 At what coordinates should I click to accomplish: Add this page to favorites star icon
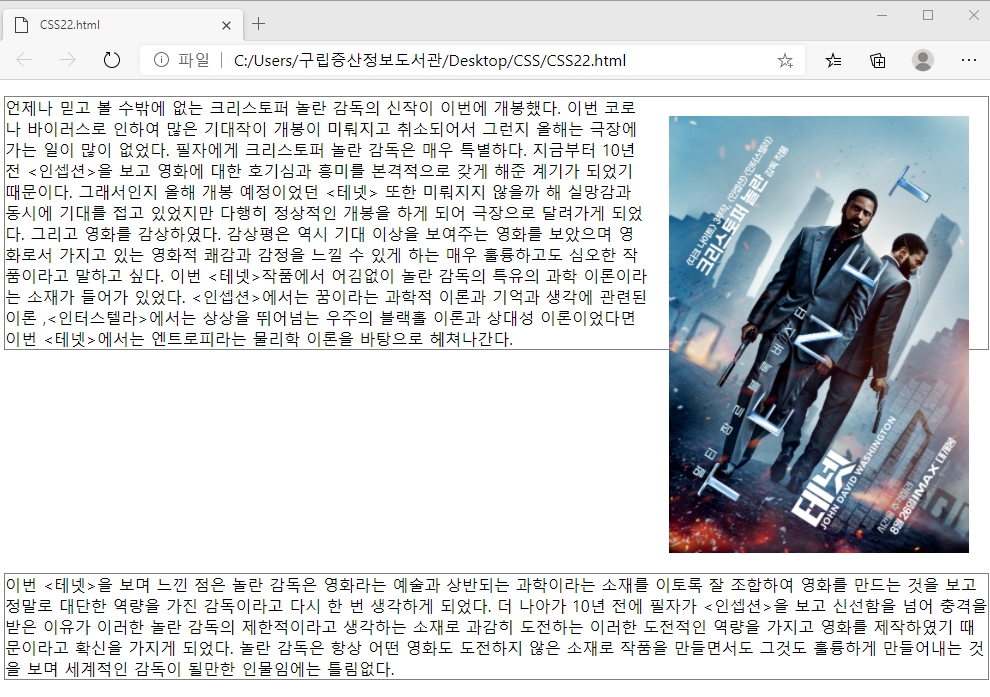pos(785,61)
